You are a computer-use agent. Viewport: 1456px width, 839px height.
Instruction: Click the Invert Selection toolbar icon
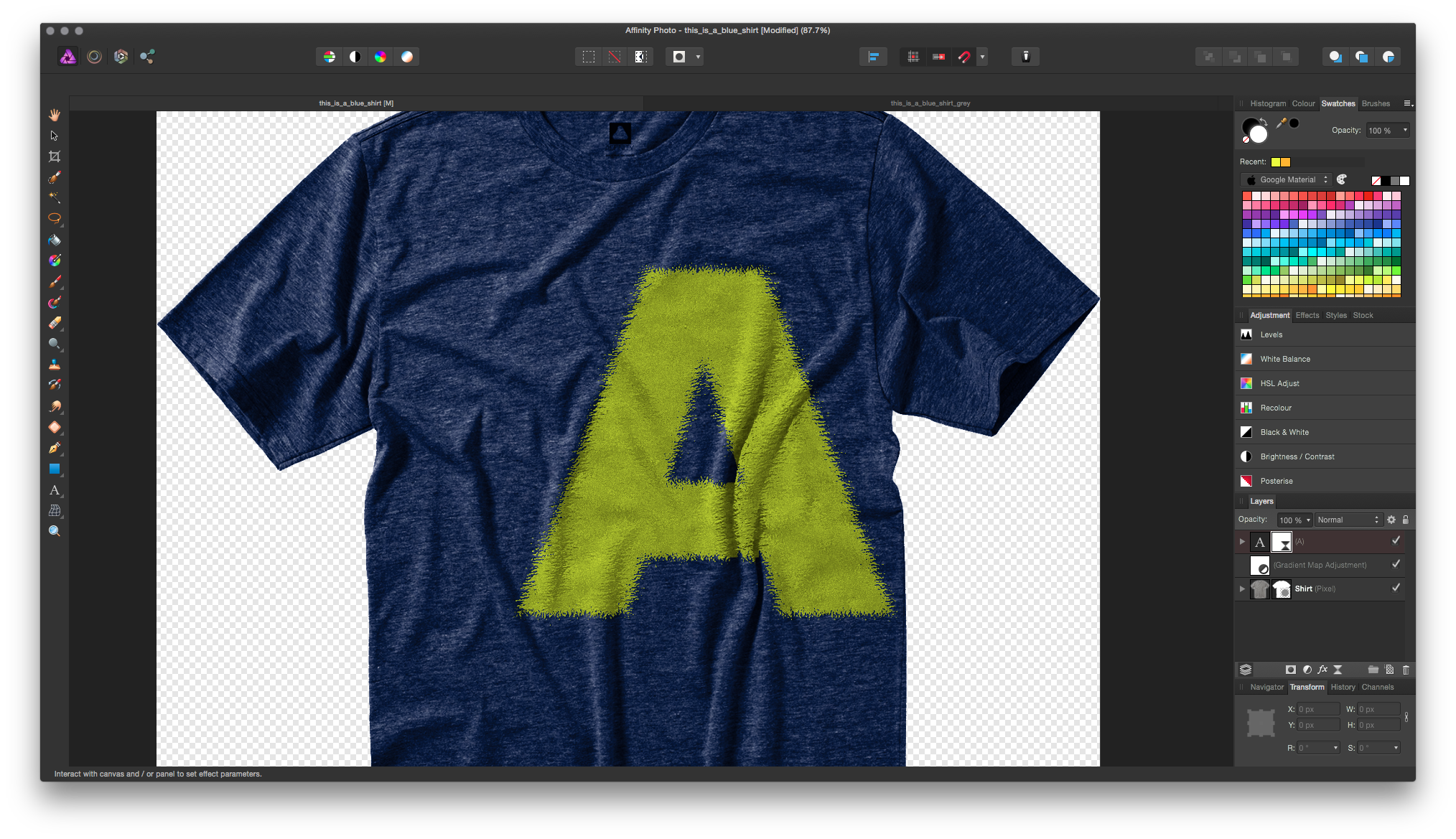[x=640, y=57]
